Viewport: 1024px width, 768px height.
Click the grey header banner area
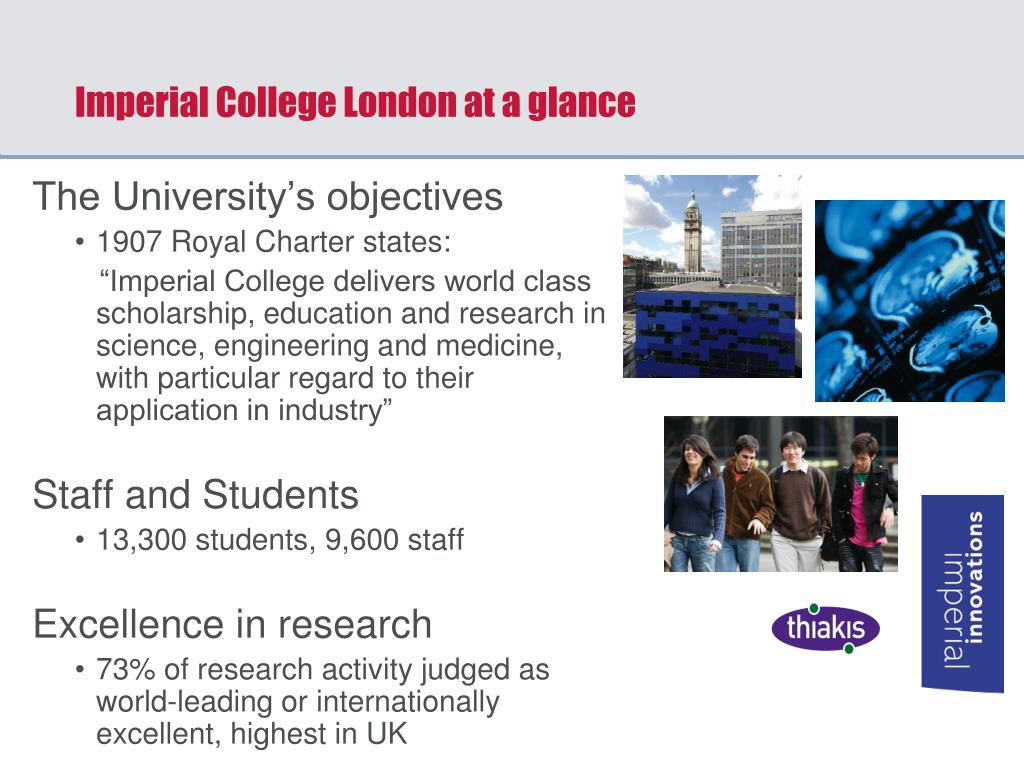tap(512, 78)
